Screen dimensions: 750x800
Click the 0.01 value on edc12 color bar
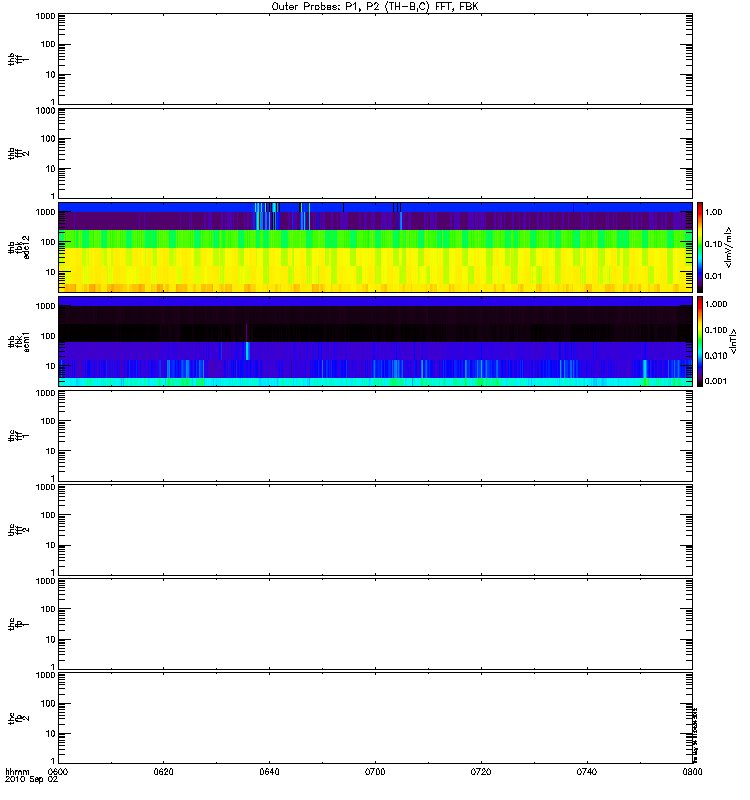[x=713, y=276]
